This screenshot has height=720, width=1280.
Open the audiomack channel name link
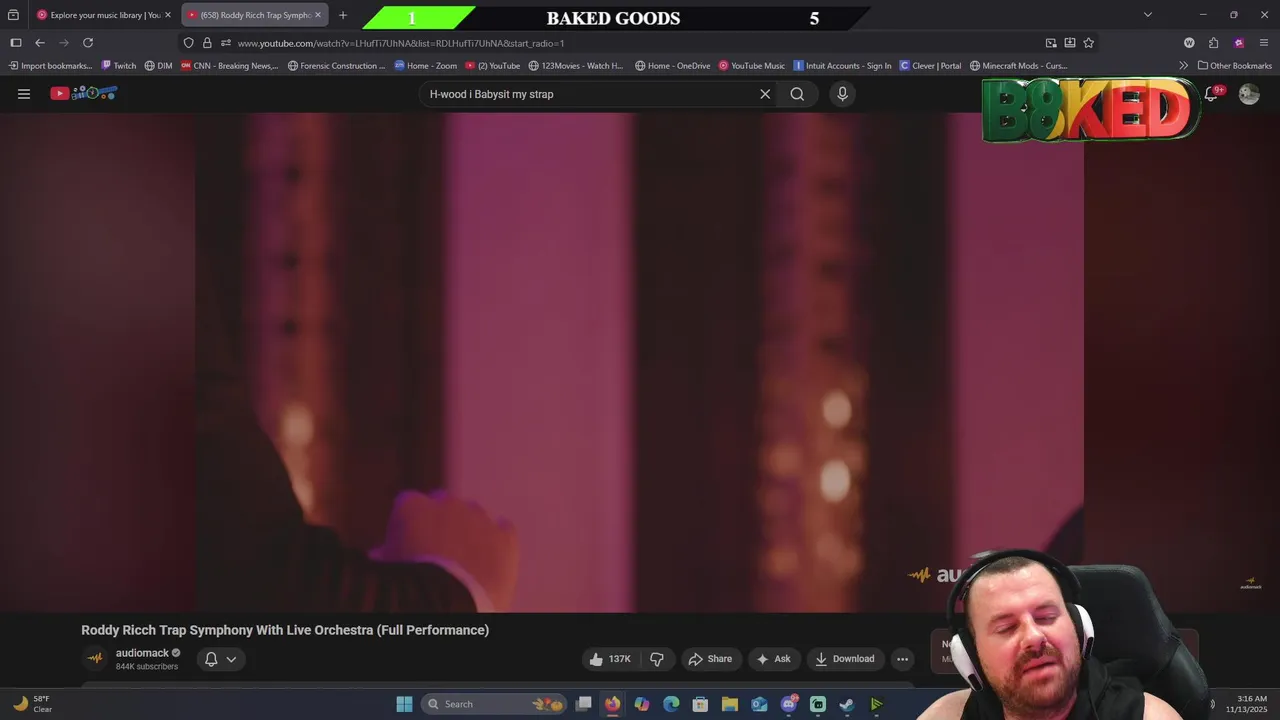pyautogui.click(x=142, y=653)
